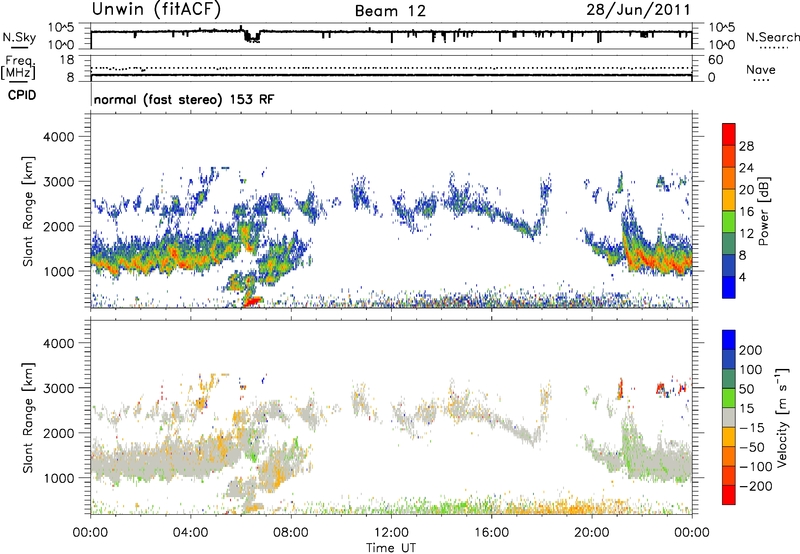
Task: Click the '24' label on Power colorbar
Action: 746,168
